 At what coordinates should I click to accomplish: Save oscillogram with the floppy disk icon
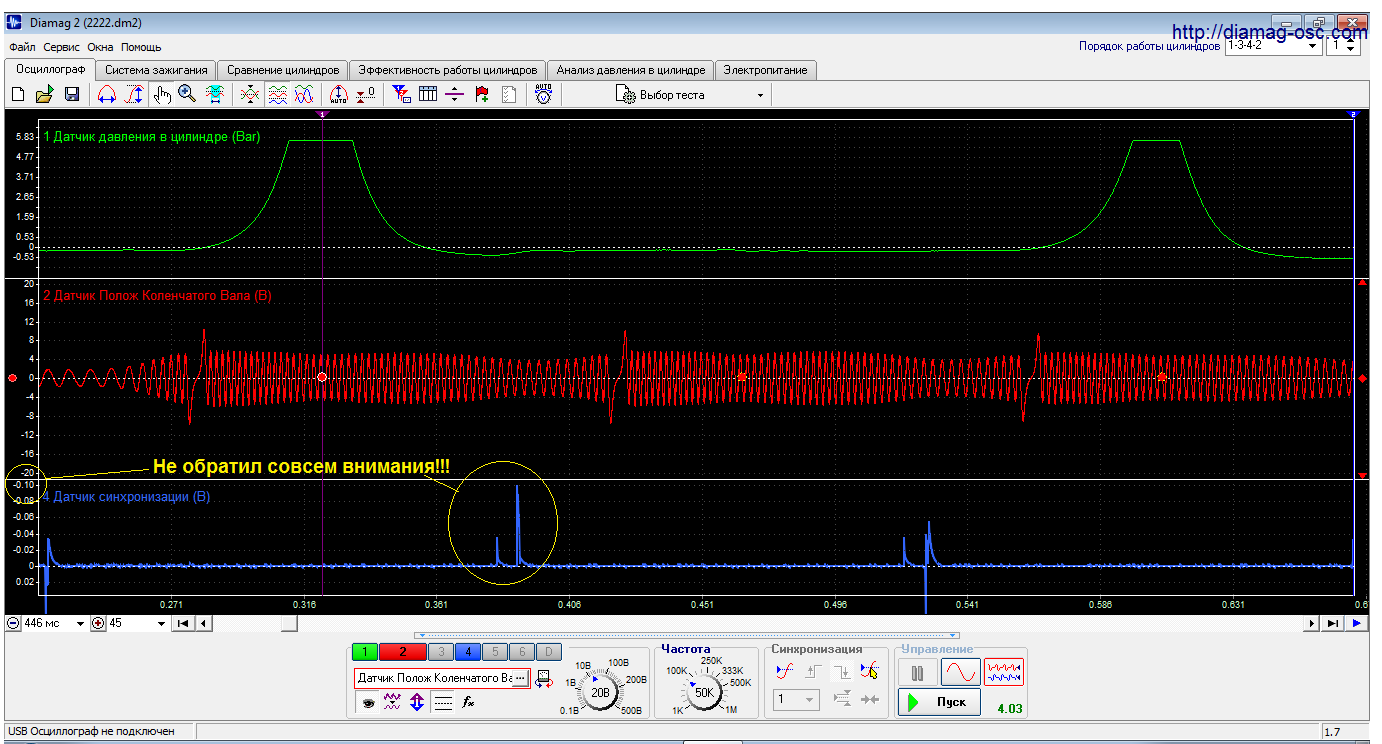(x=72, y=94)
